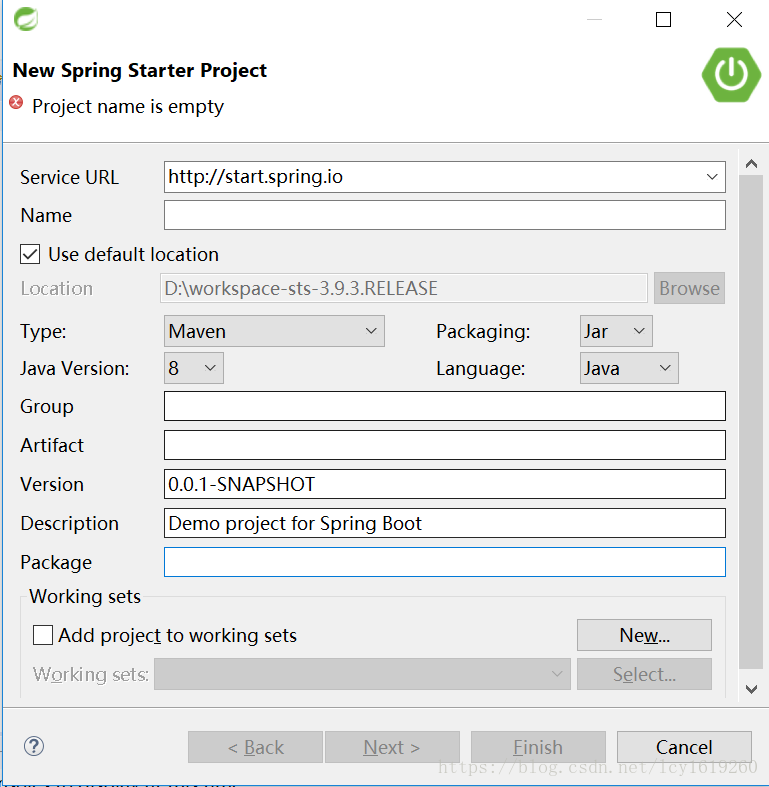Open the Type Maven dropdown
The width and height of the screenshot is (769, 787).
[x=274, y=331]
